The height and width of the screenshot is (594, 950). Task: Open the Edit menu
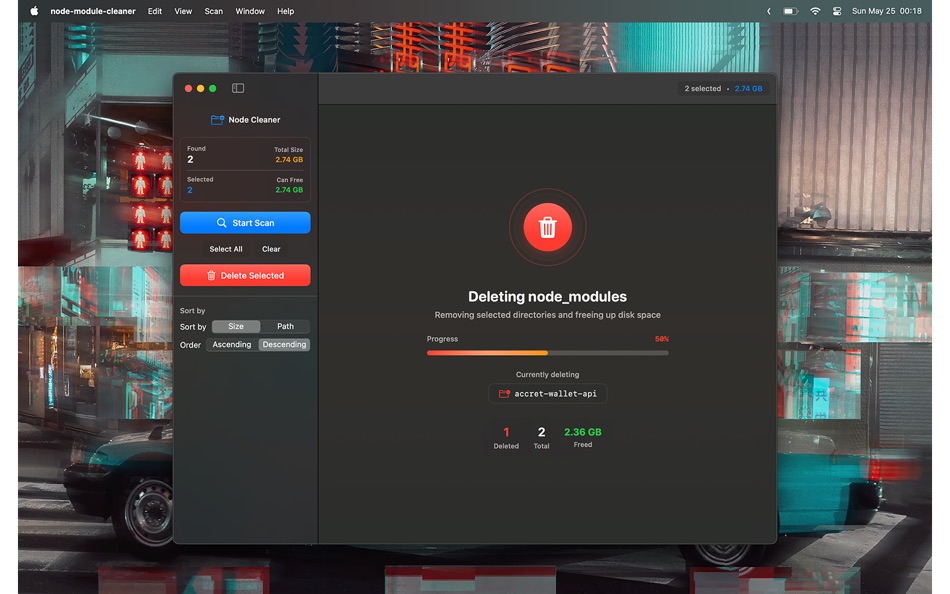155,11
